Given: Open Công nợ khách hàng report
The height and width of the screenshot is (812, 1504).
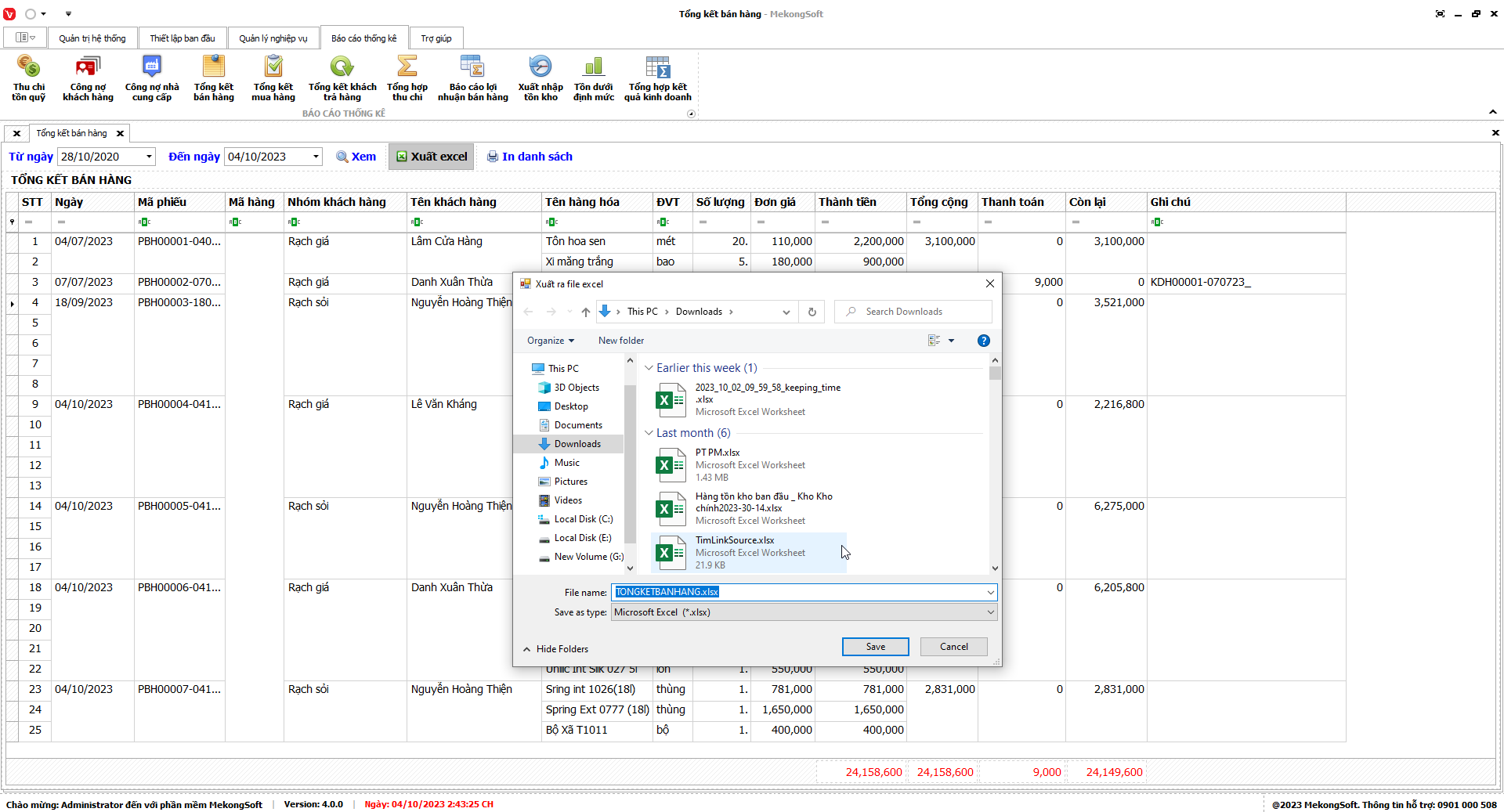Looking at the screenshot, I should point(88,78).
